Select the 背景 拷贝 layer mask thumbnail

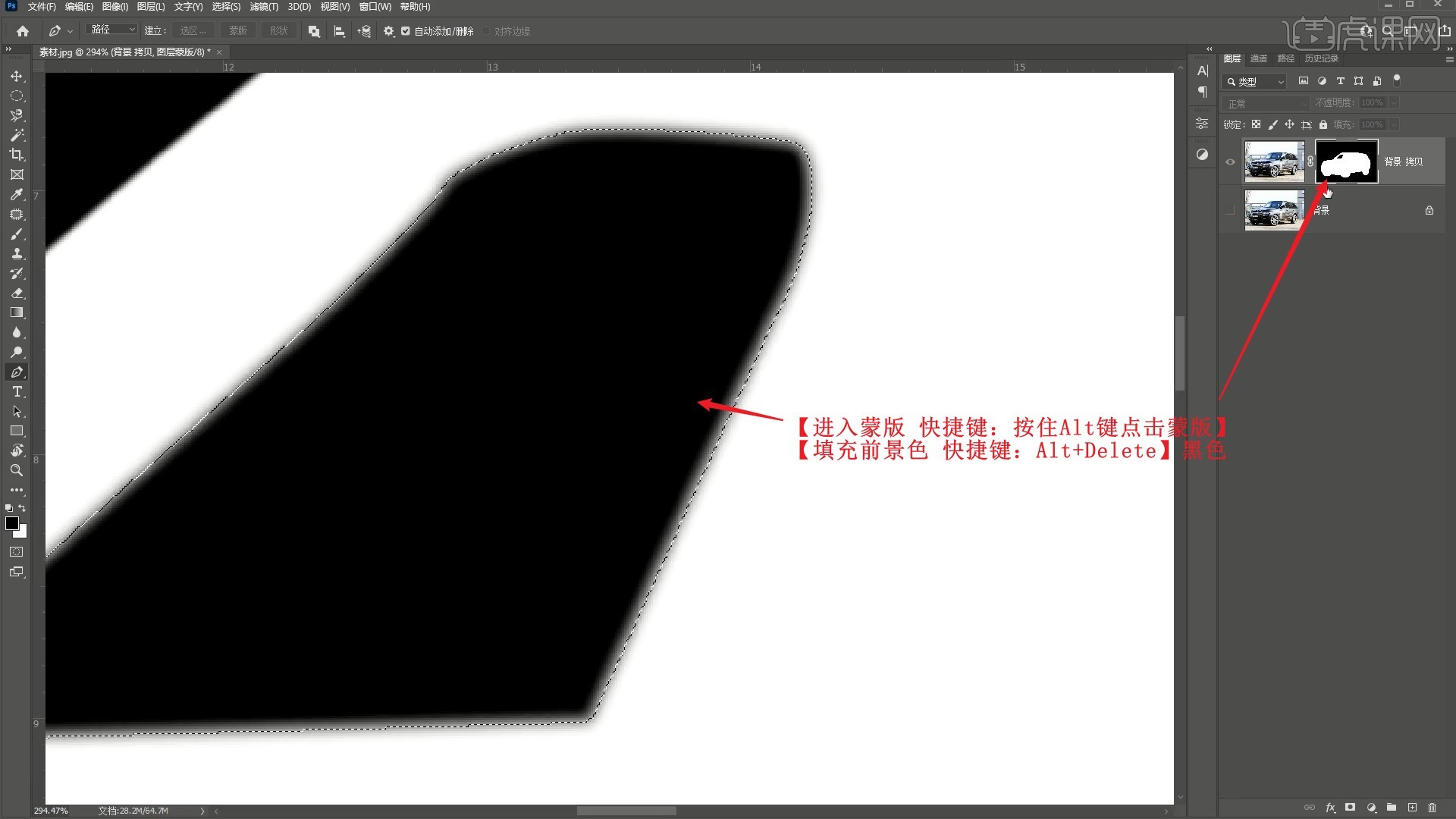[x=1345, y=162]
